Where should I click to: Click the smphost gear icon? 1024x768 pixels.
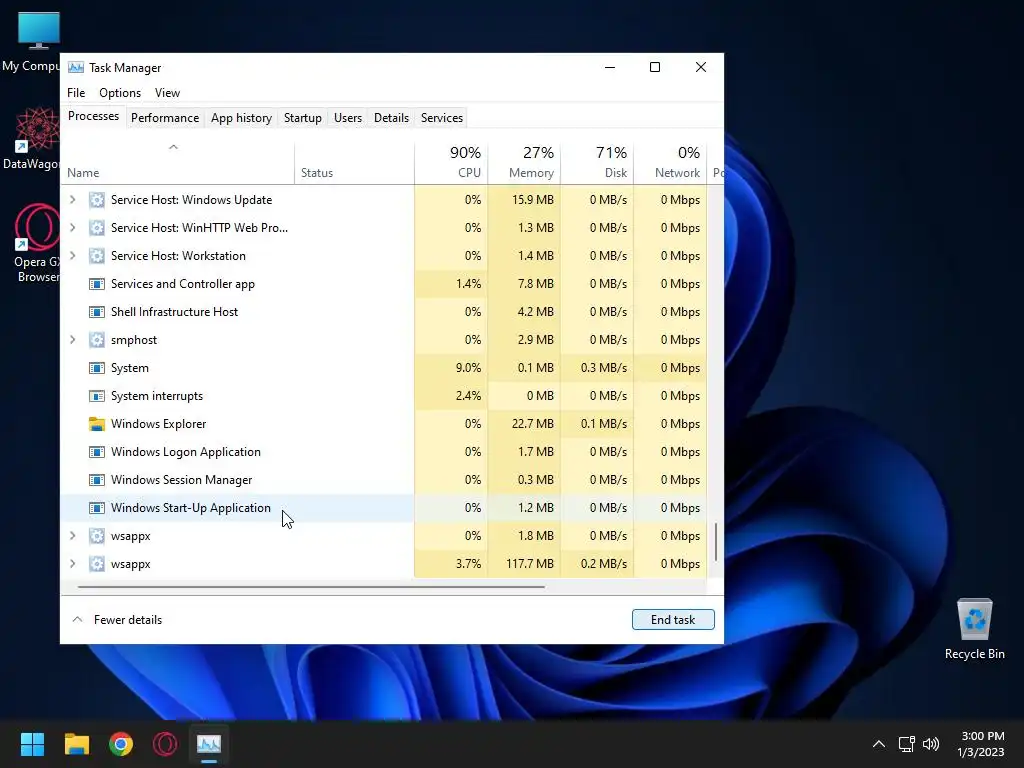pos(97,340)
